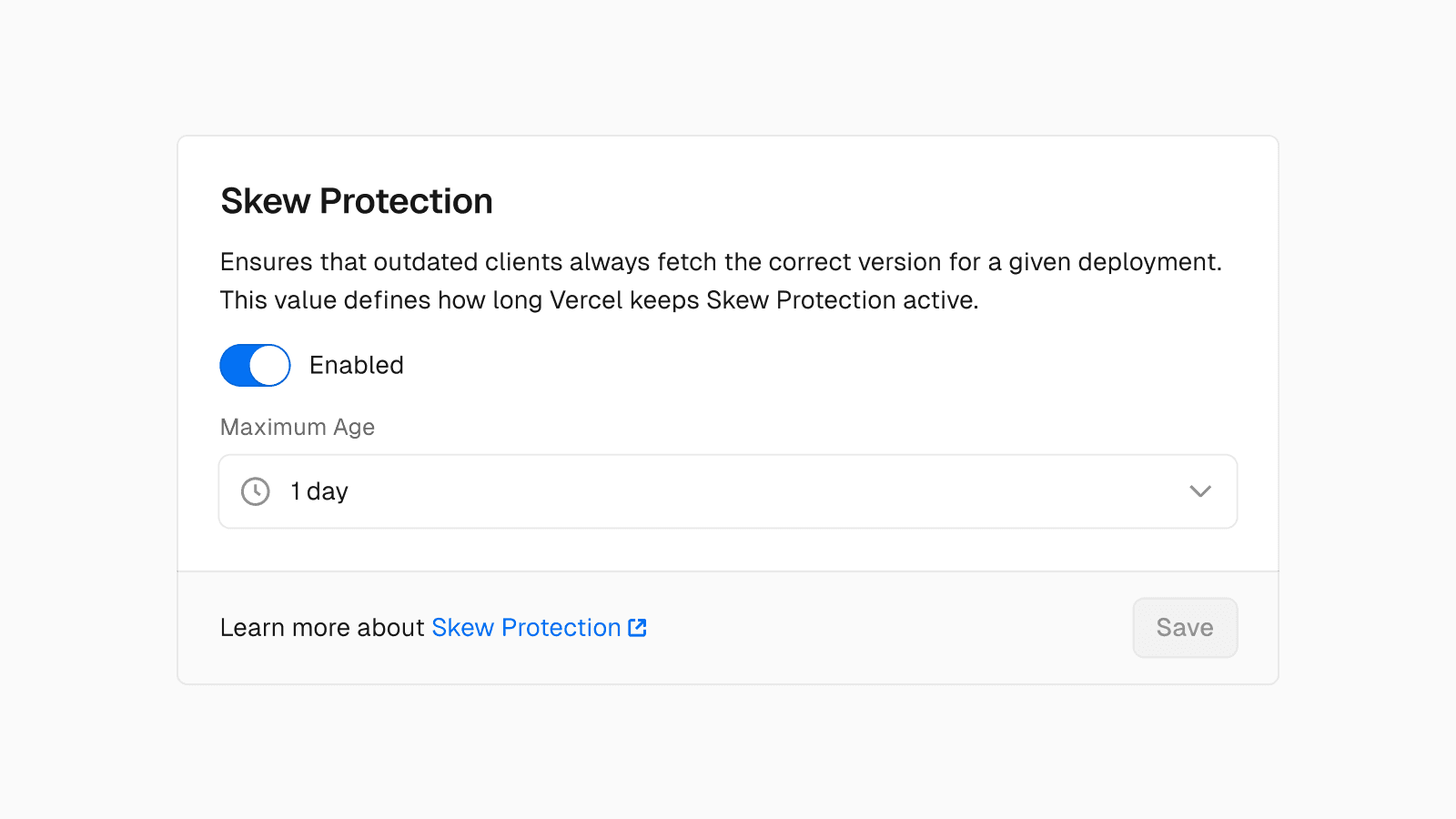Screen dimensions: 1456x819
Task: Click the white knob of the toggle
Action: [269, 365]
